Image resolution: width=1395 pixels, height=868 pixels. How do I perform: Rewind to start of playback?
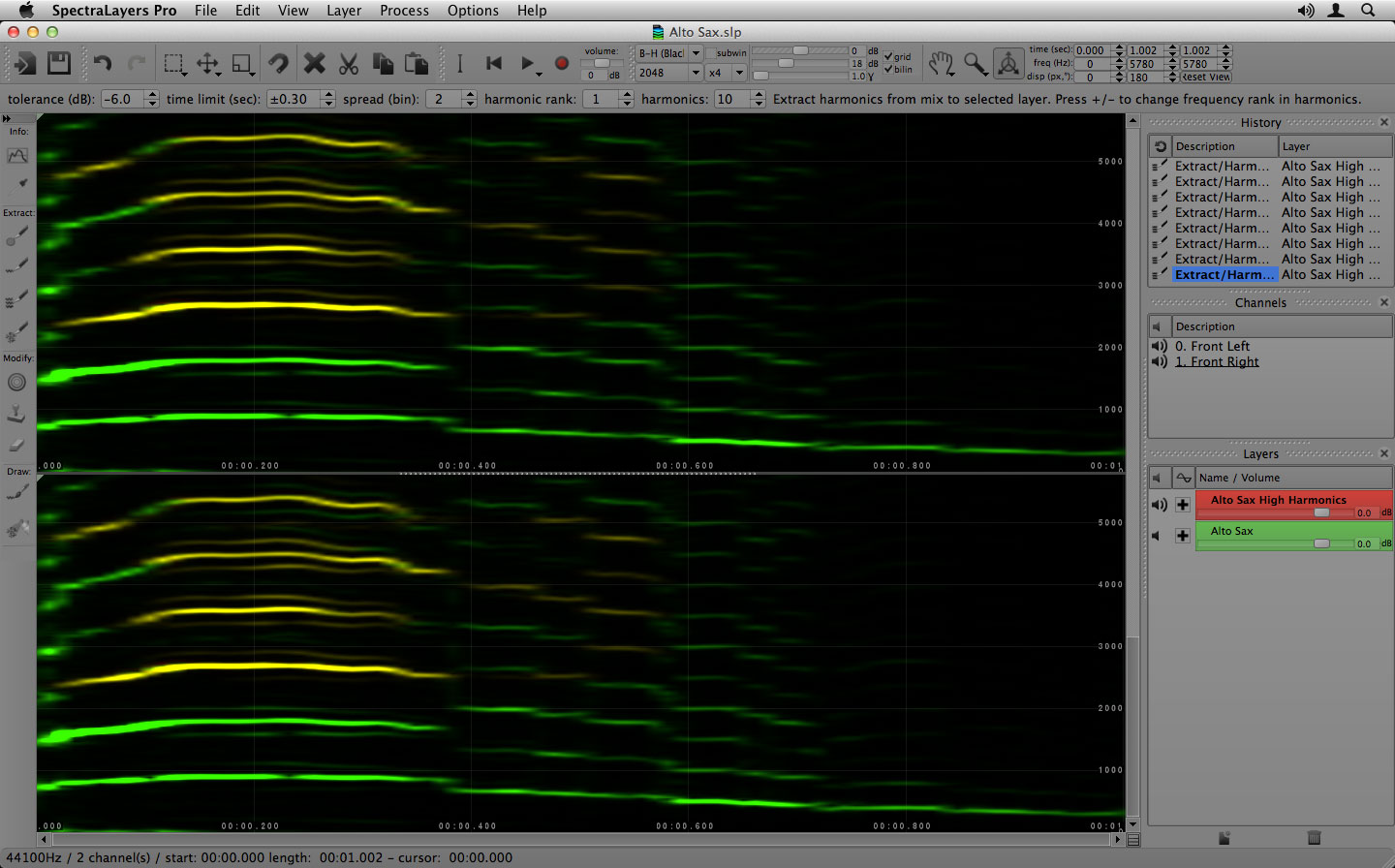[x=494, y=64]
